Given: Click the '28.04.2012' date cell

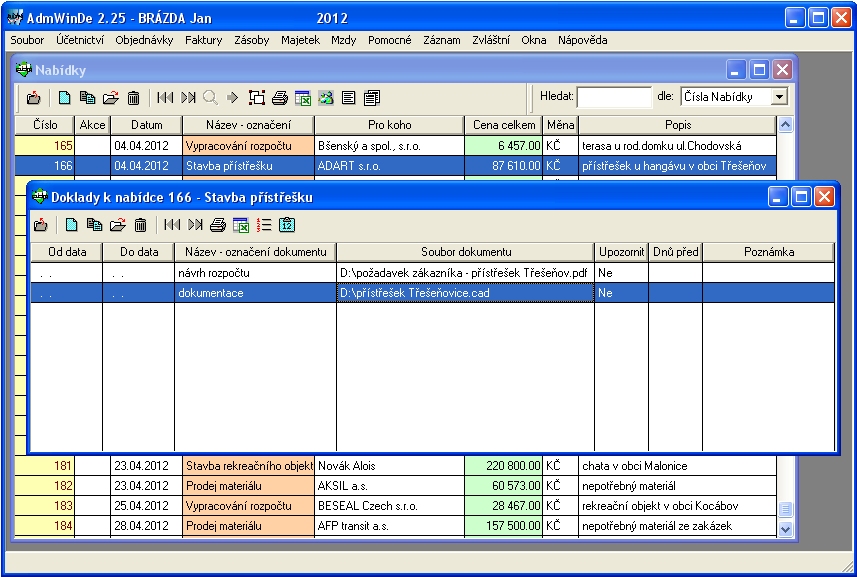Looking at the screenshot, I should point(146,526).
